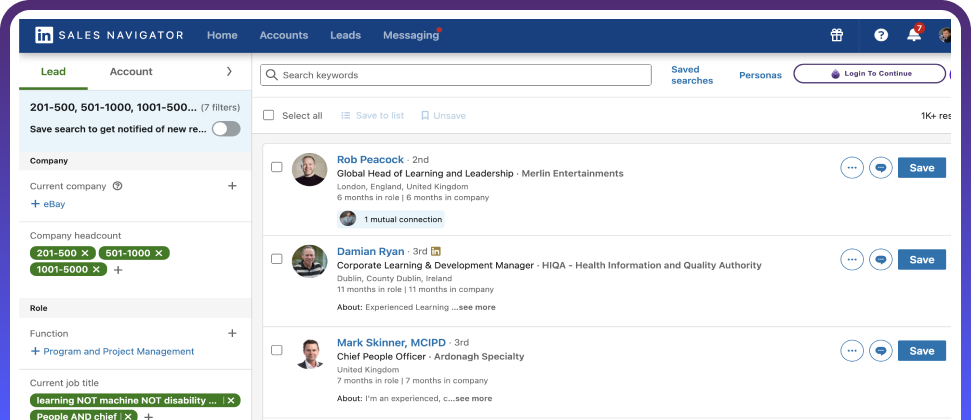Add another current job title
The height and width of the screenshot is (420, 971).
149,416
